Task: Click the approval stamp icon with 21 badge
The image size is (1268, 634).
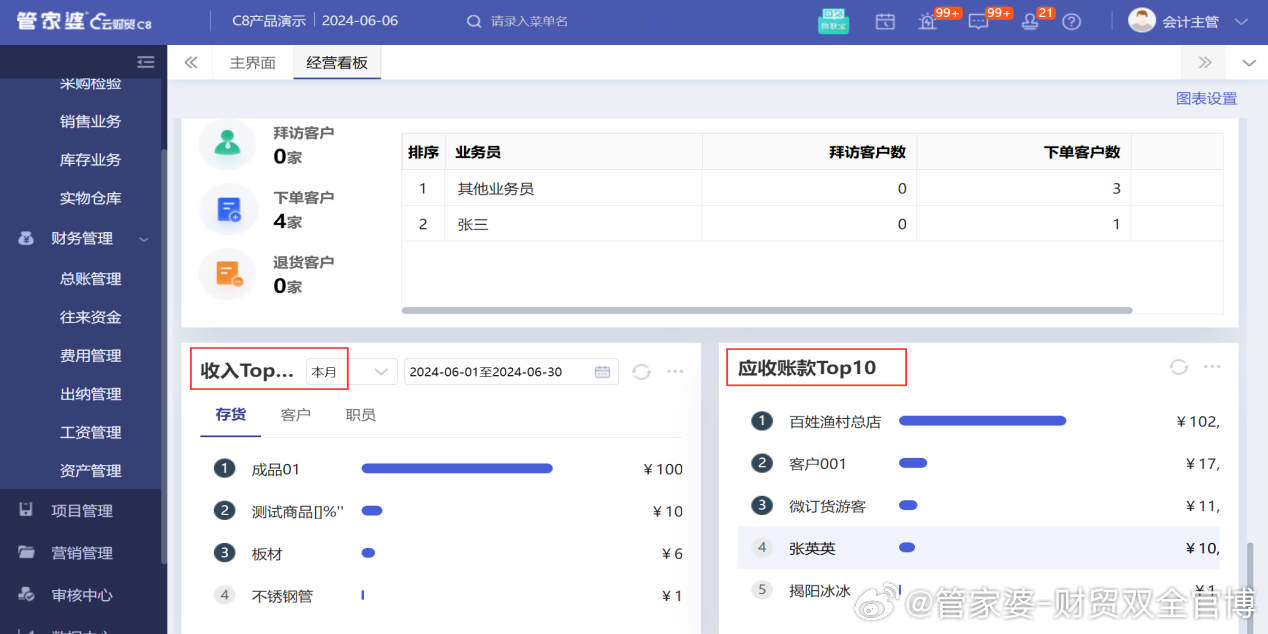Action: click(1030, 22)
